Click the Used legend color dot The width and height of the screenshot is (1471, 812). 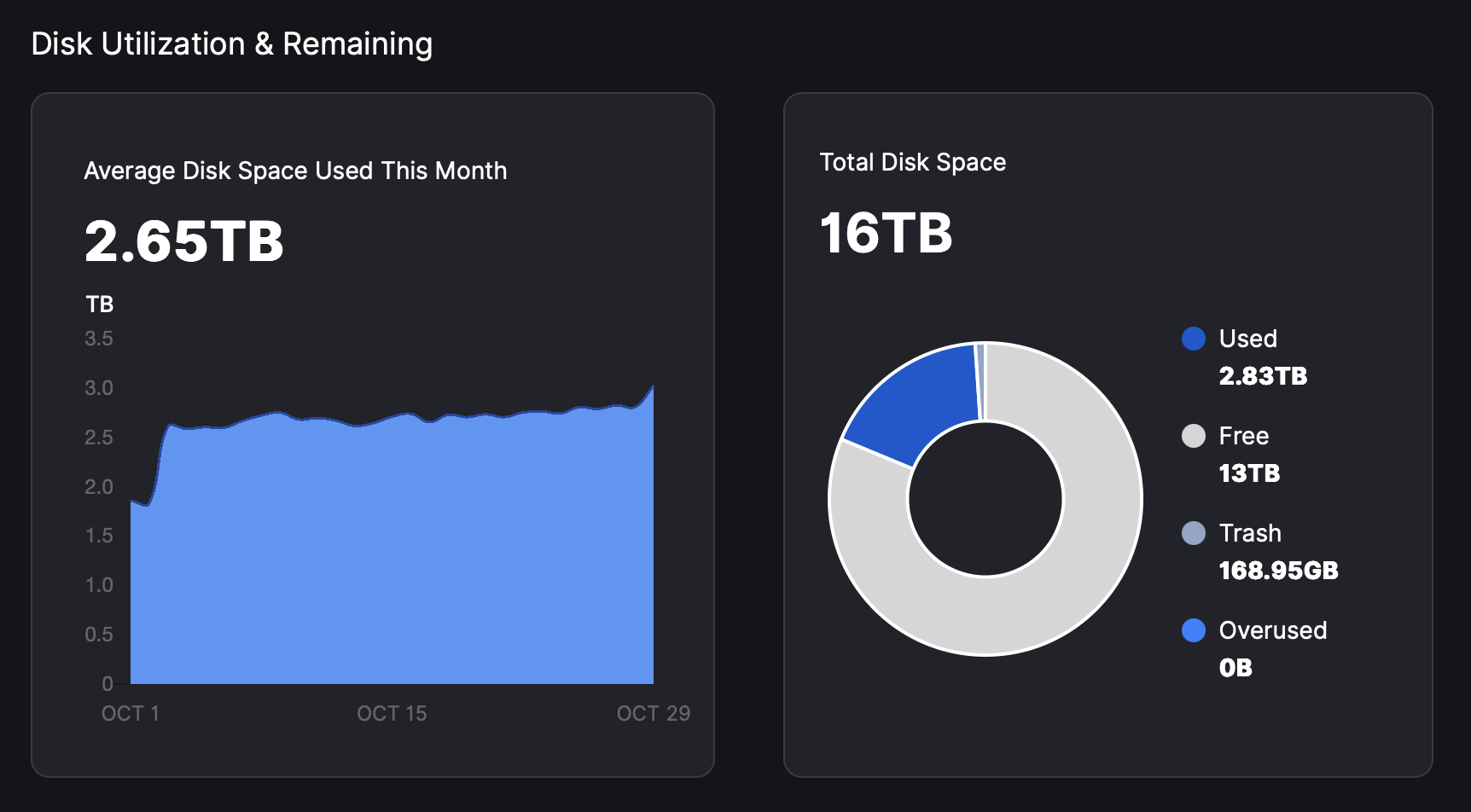coord(1193,339)
